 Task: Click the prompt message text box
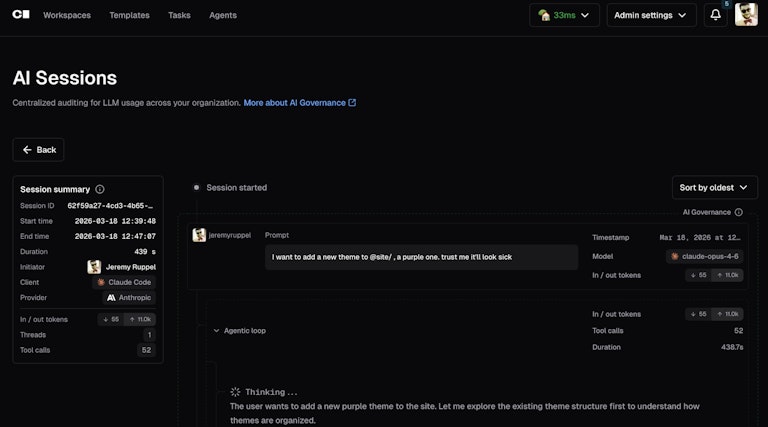tap(420, 257)
